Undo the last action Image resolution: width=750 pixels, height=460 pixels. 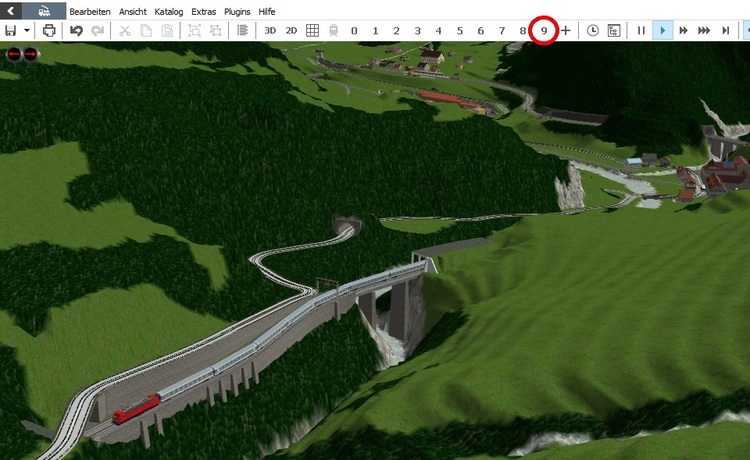pos(76,31)
